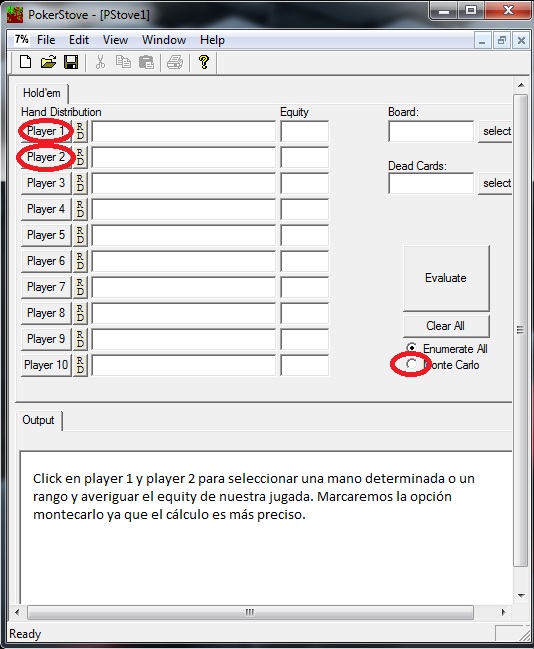This screenshot has height=649, width=534.
Task: Save with the floppy disk icon
Action: pos(71,62)
